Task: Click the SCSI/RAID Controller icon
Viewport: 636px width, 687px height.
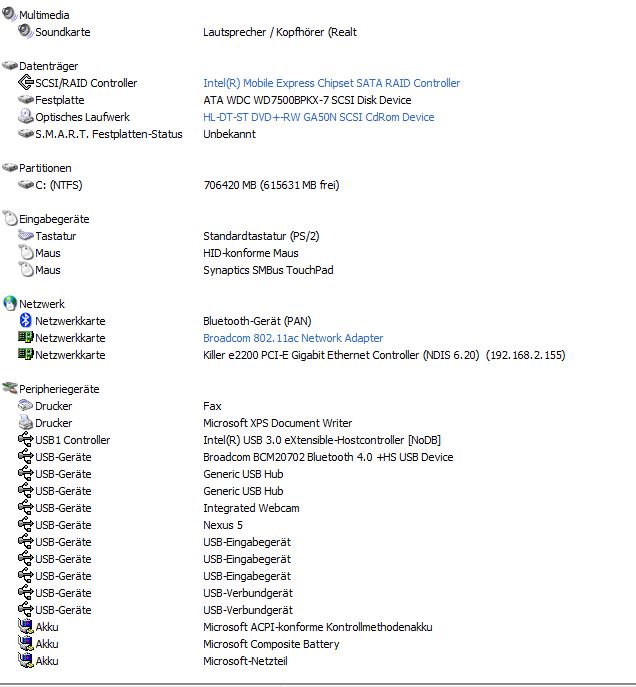Action: pyautogui.click(x=26, y=82)
